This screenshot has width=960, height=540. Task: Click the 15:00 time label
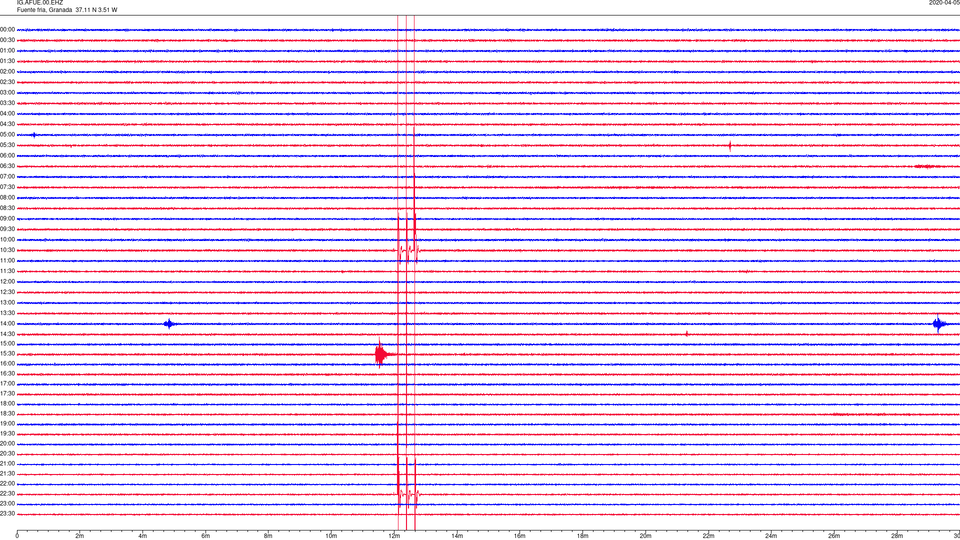[x=7, y=343]
